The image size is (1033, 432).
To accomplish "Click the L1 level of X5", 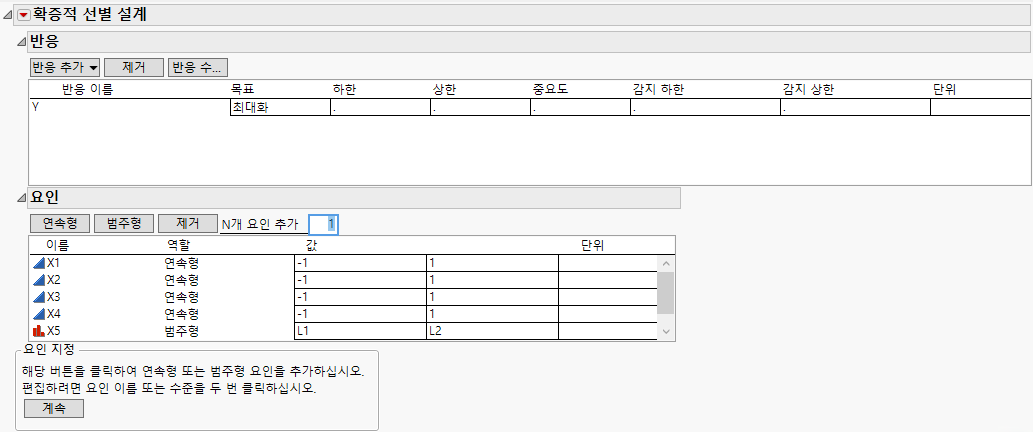I will pyautogui.click(x=360, y=331).
